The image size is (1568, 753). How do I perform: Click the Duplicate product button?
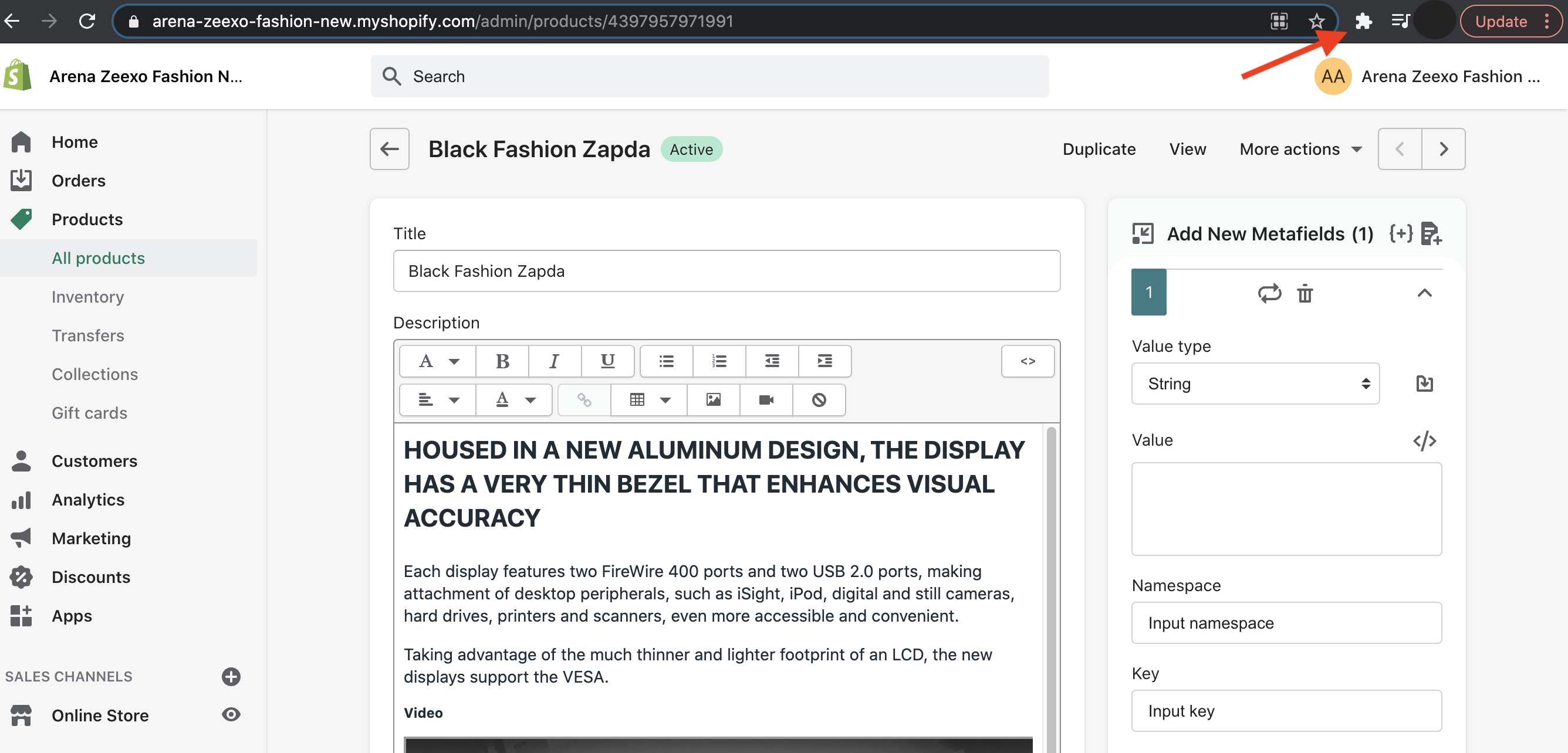pos(1099,149)
